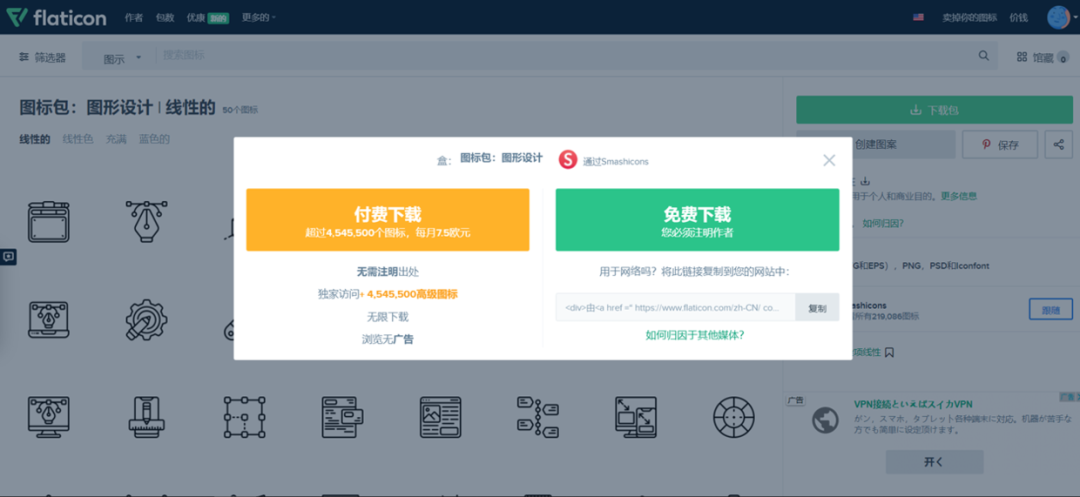The width and height of the screenshot is (1080, 497).
Task: Open the 作者 menu item
Action: coord(134,17)
